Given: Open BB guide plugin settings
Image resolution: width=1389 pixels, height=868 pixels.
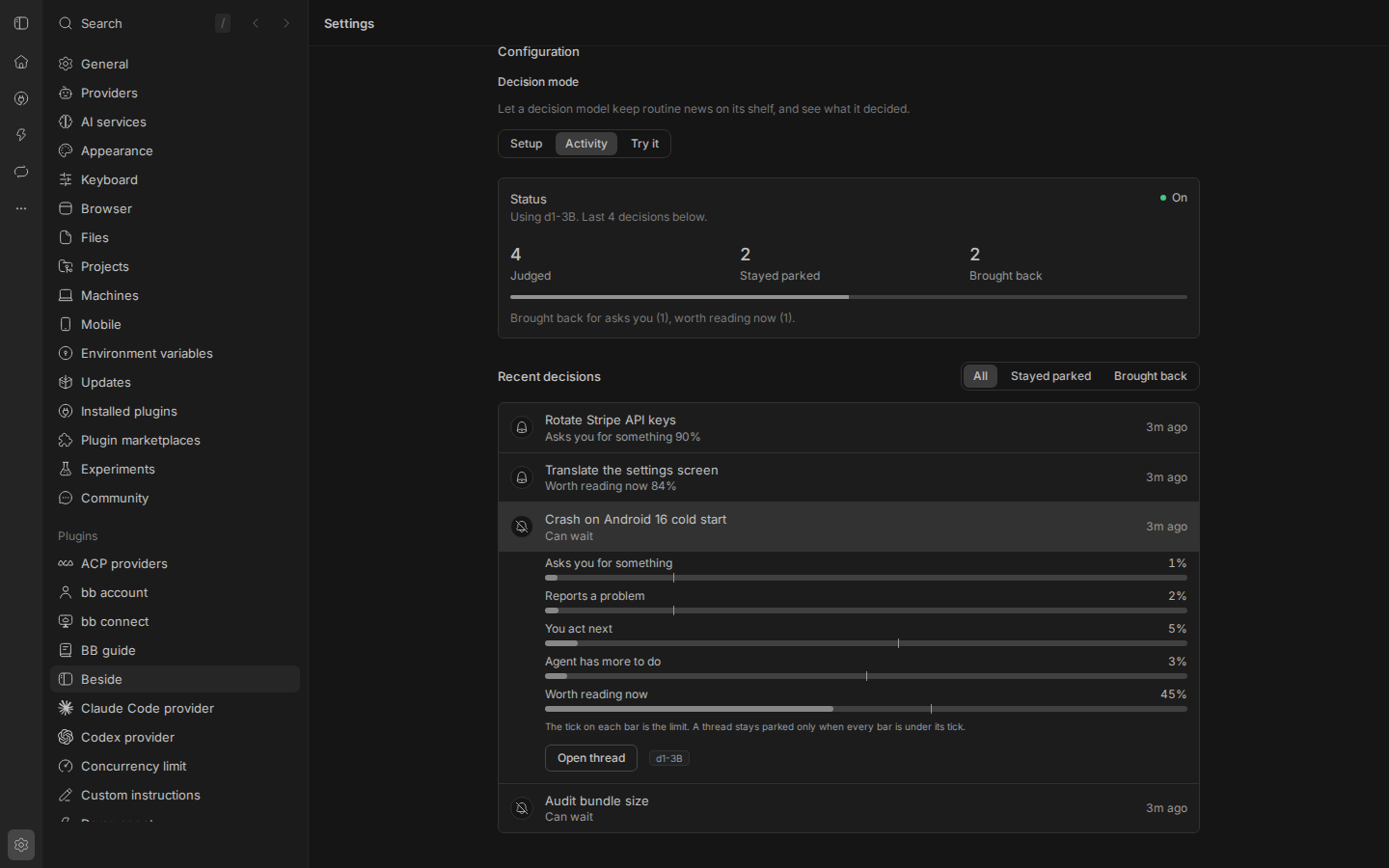Looking at the screenshot, I should pos(175,650).
